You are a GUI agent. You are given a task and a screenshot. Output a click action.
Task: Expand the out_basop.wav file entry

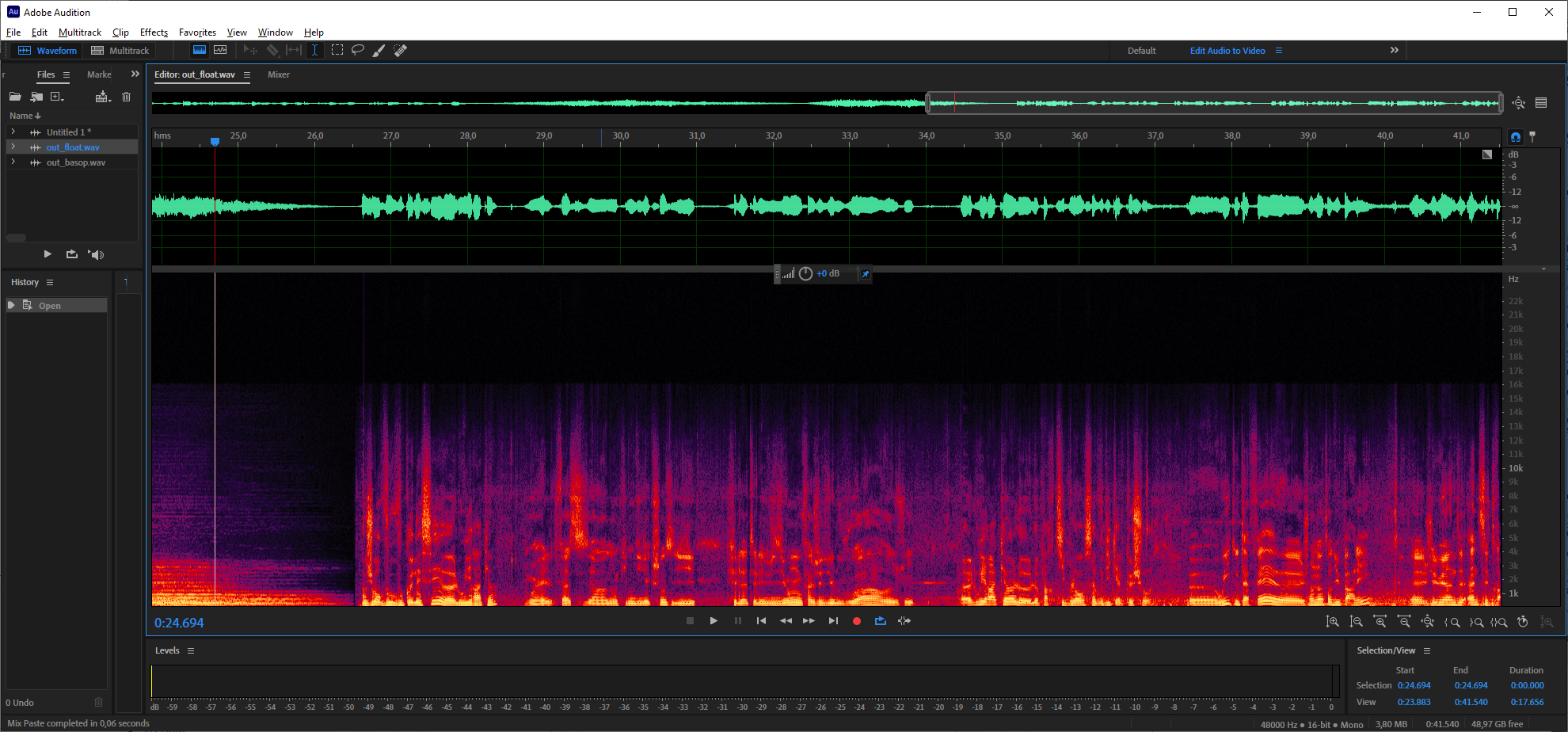coord(13,162)
